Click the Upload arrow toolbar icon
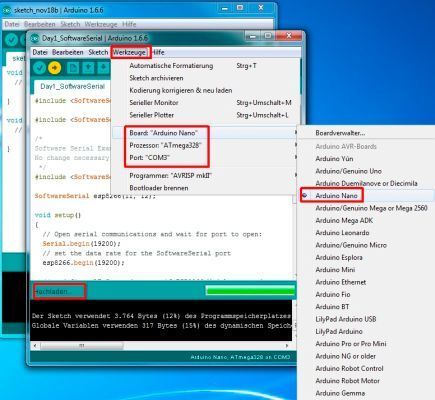Viewport: 435px width, 400px height. coord(54,68)
